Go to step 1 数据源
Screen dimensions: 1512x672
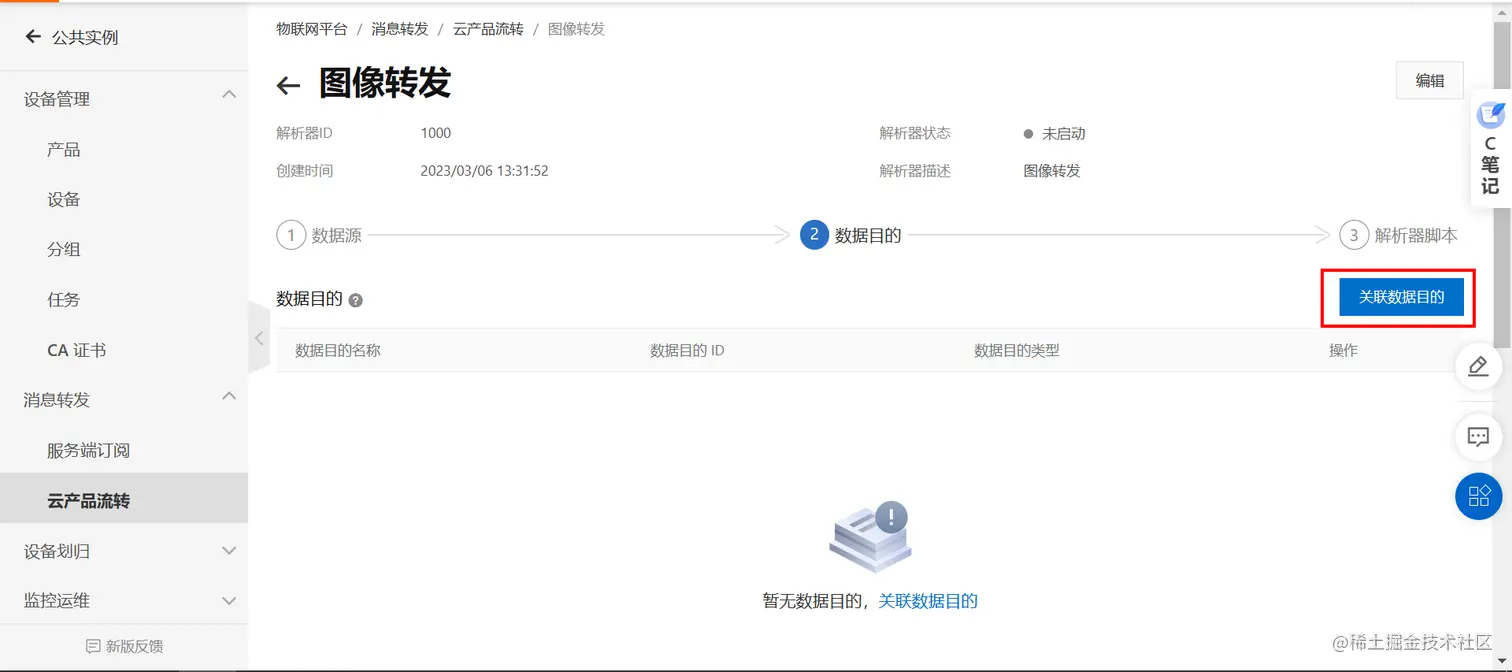click(319, 236)
